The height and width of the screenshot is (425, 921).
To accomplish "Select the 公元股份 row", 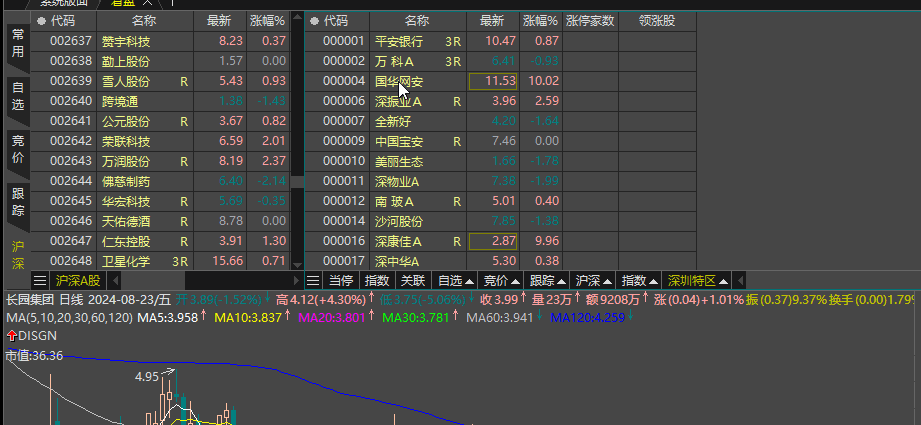I will [160, 121].
